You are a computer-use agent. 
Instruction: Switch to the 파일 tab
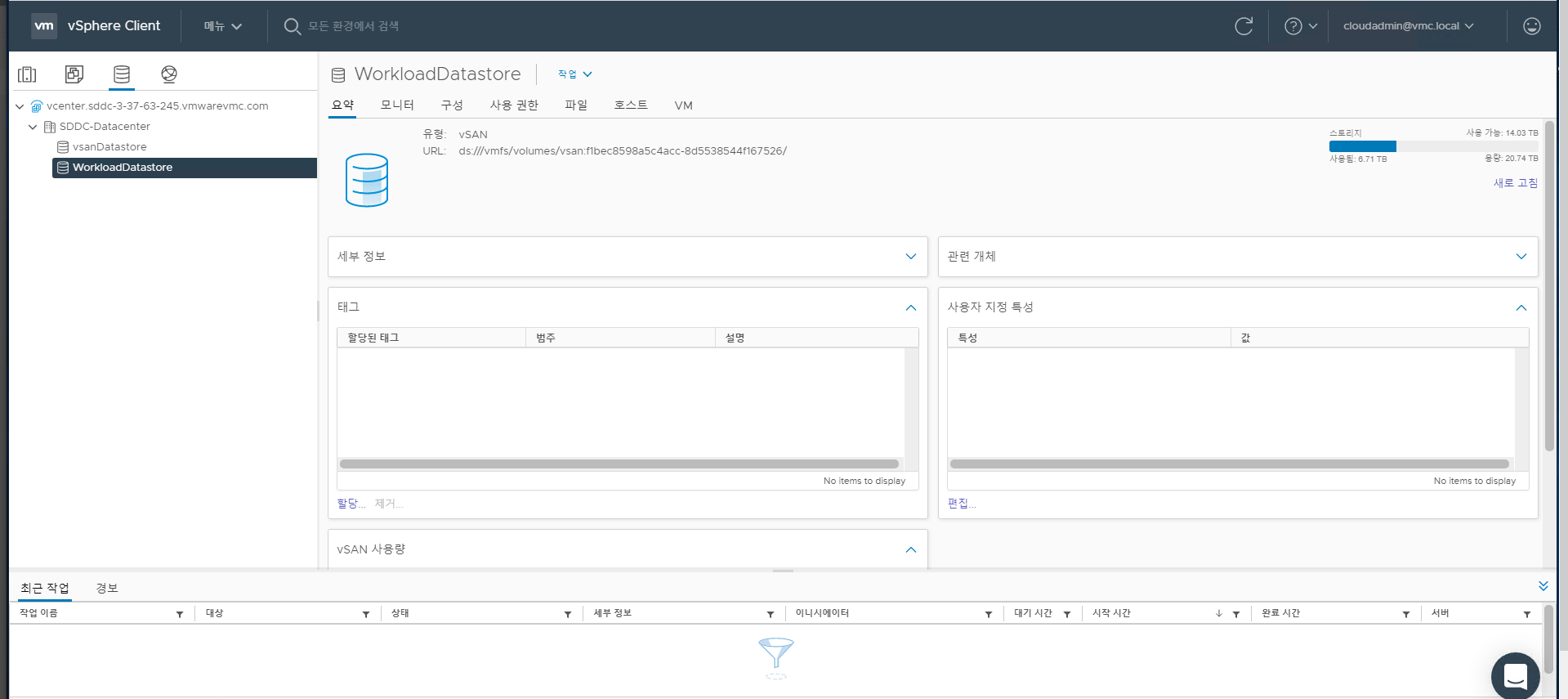(x=576, y=105)
